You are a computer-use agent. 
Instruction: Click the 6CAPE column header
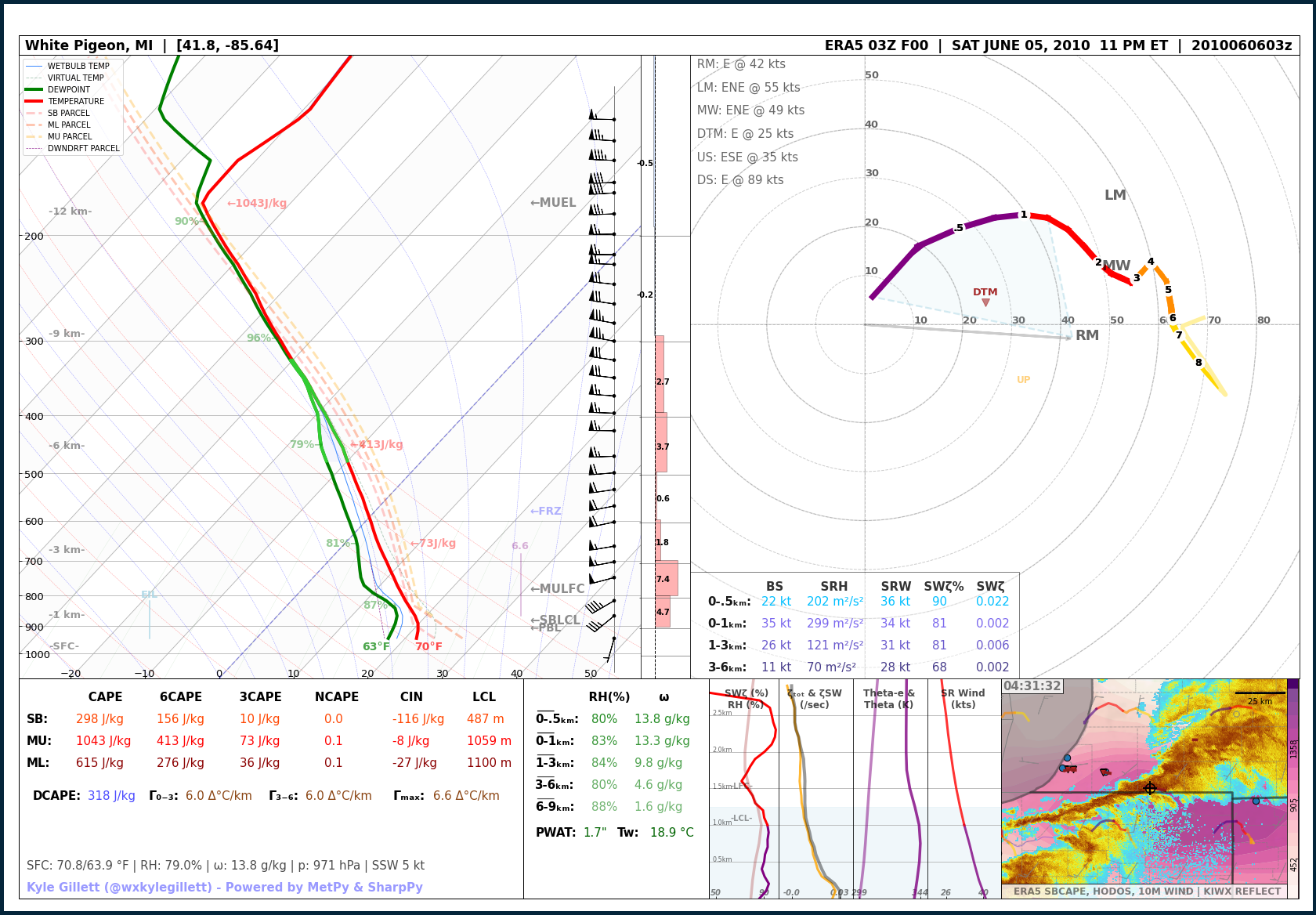pos(181,697)
